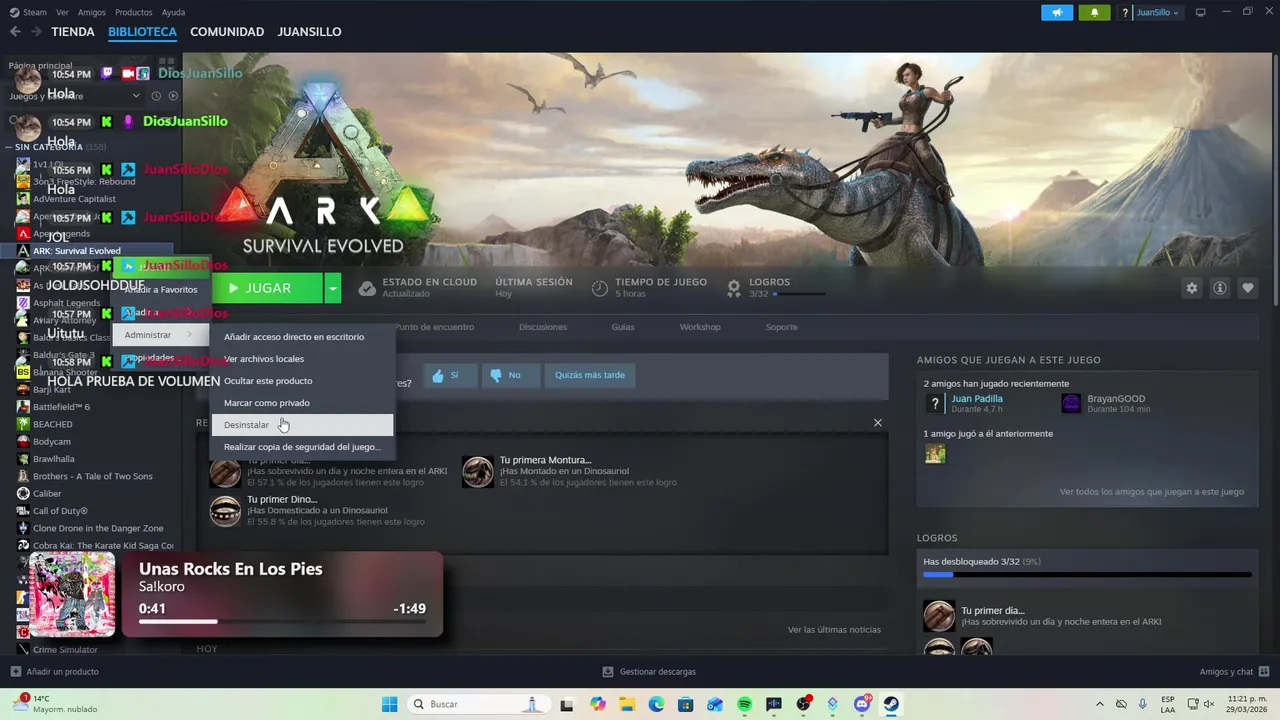Select Crime Simulator in the library list

[x=65, y=650]
